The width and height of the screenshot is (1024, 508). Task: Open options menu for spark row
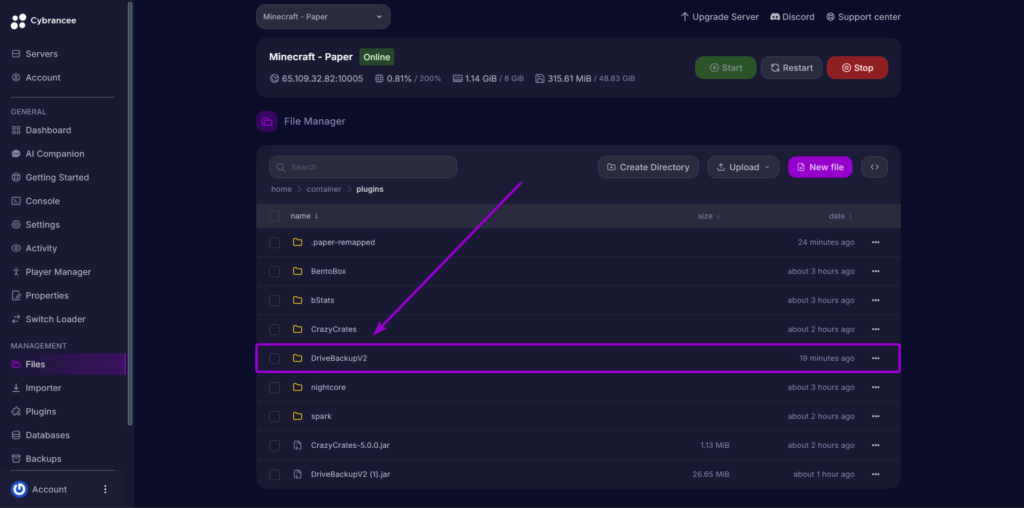pyautogui.click(x=875, y=416)
